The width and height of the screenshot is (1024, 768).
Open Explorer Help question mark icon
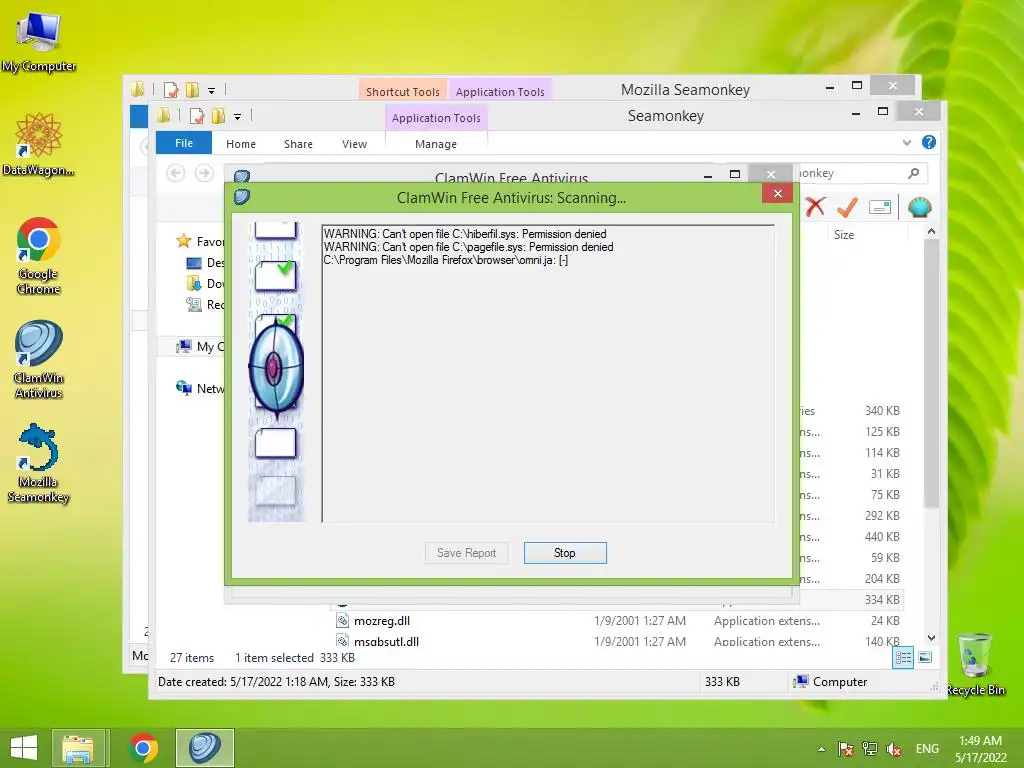coord(929,142)
